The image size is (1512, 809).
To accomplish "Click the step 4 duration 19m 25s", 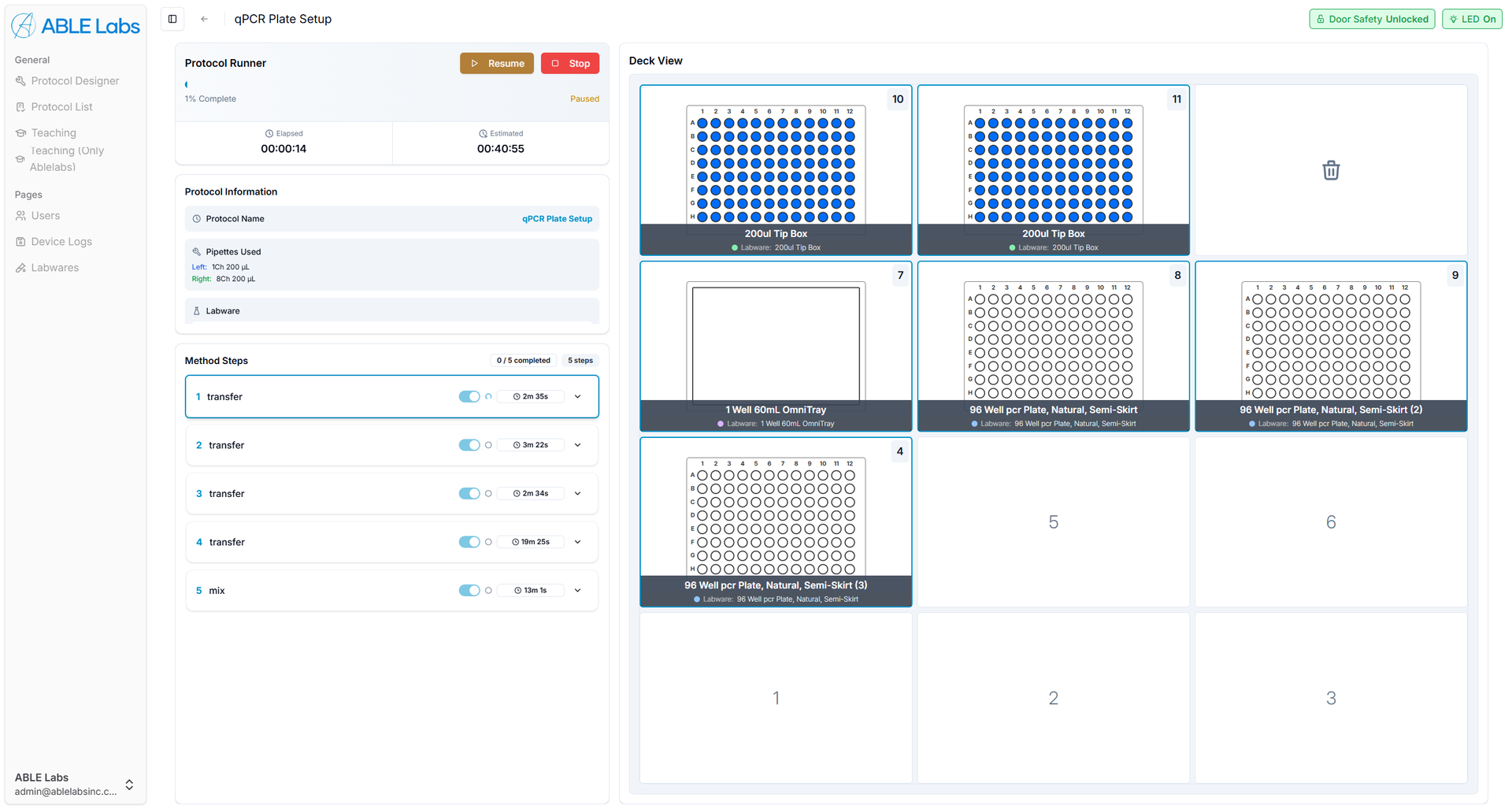I will pyautogui.click(x=531, y=542).
